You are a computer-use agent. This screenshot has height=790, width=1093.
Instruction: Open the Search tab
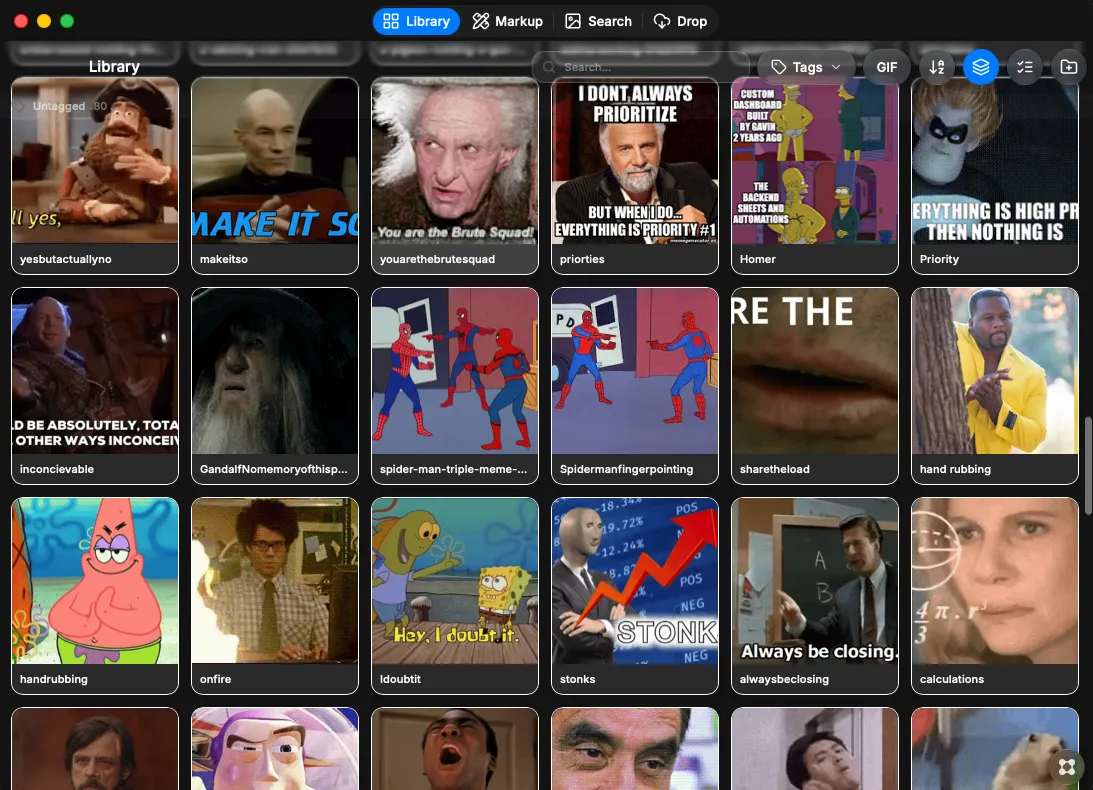coord(598,22)
